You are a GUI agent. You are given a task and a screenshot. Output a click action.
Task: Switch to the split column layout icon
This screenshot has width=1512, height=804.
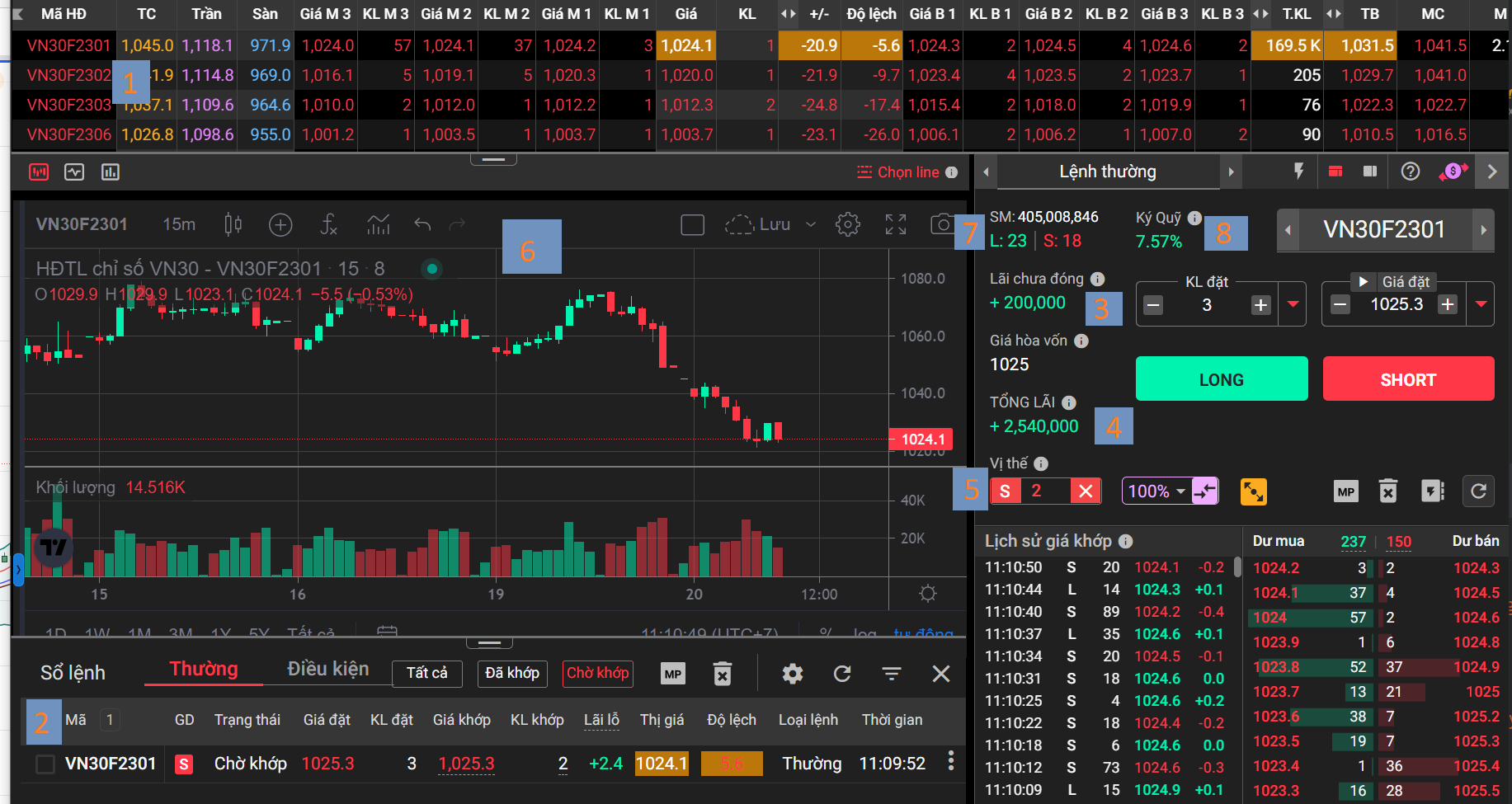1370,171
